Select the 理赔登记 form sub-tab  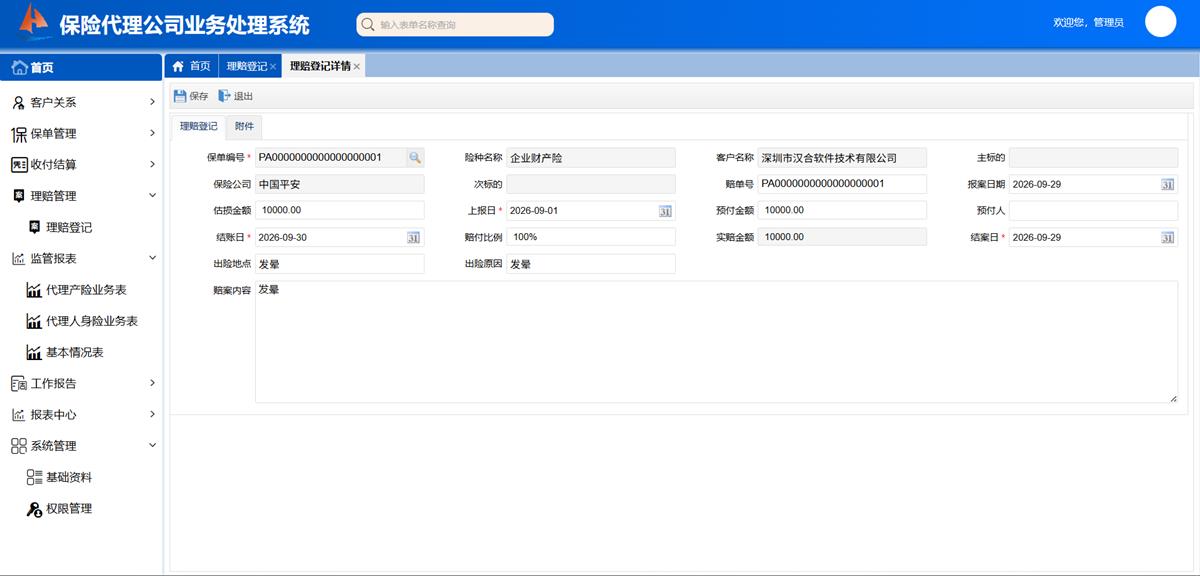[x=198, y=127]
